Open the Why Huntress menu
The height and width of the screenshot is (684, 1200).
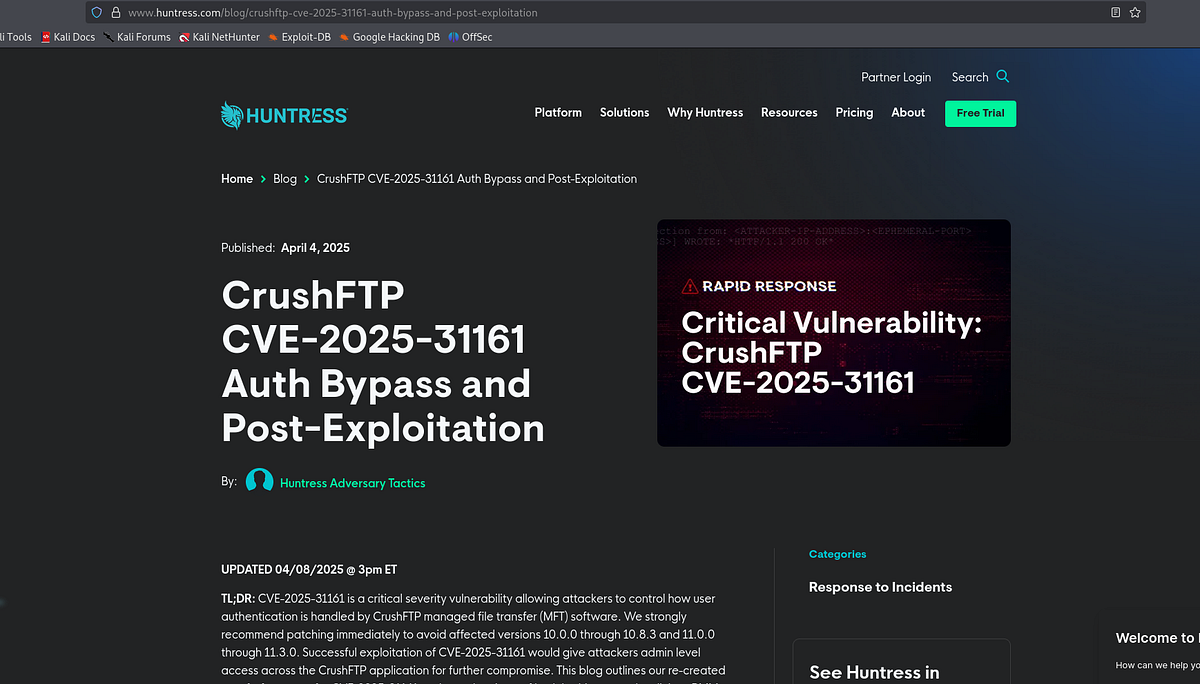pyautogui.click(x=705, y=113)
